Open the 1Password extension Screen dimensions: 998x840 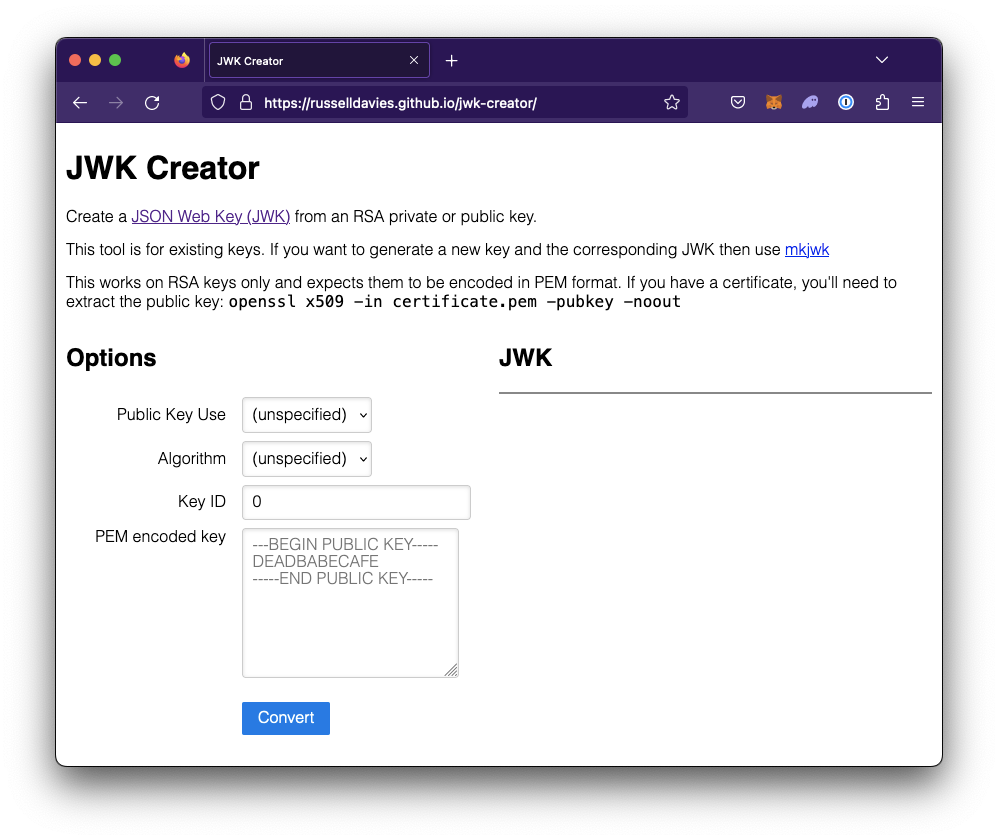[846, 102]
